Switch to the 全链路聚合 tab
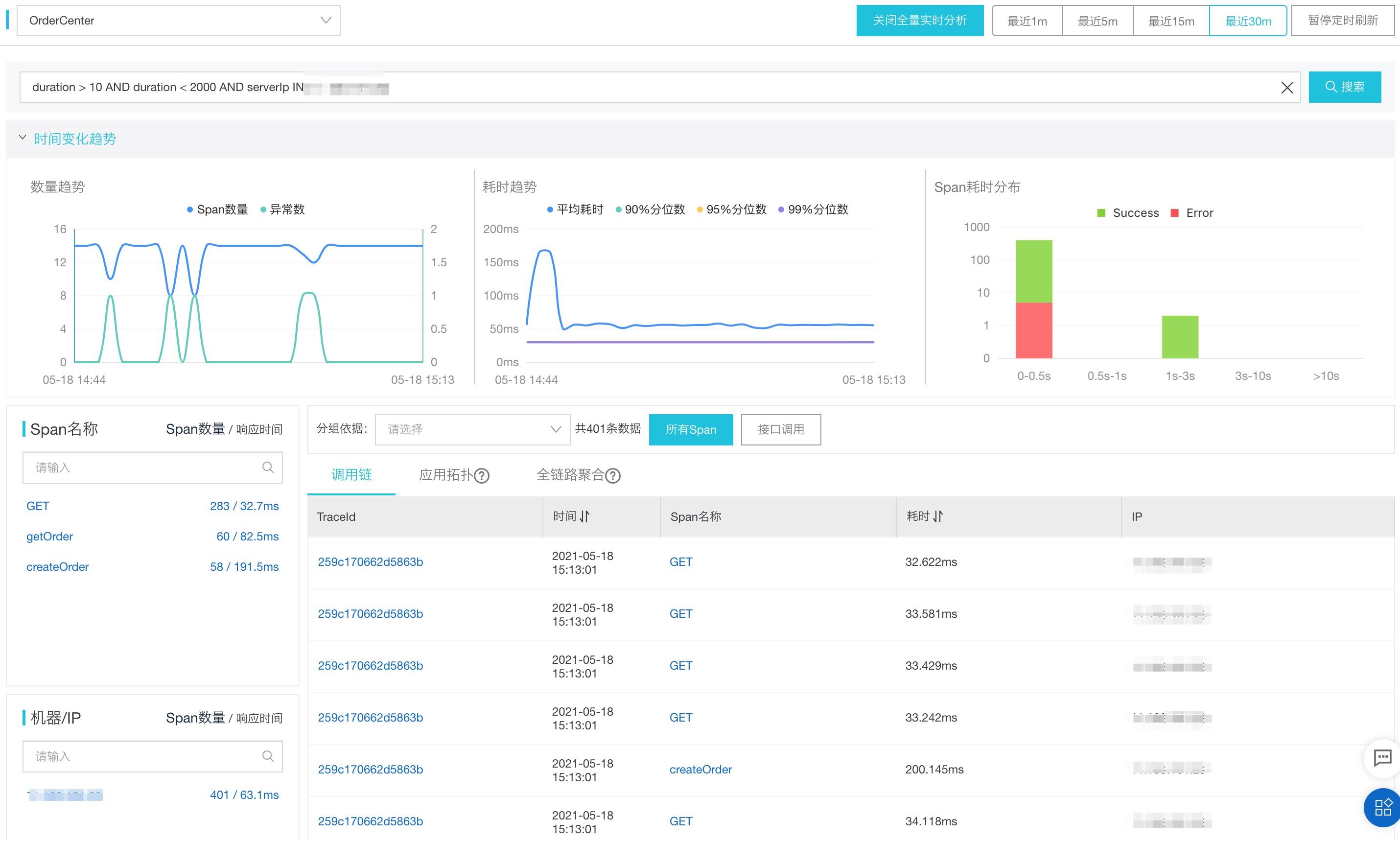The height and width of the screenshot is (841, 1400). pyautogui.click(x=571, y=475)
